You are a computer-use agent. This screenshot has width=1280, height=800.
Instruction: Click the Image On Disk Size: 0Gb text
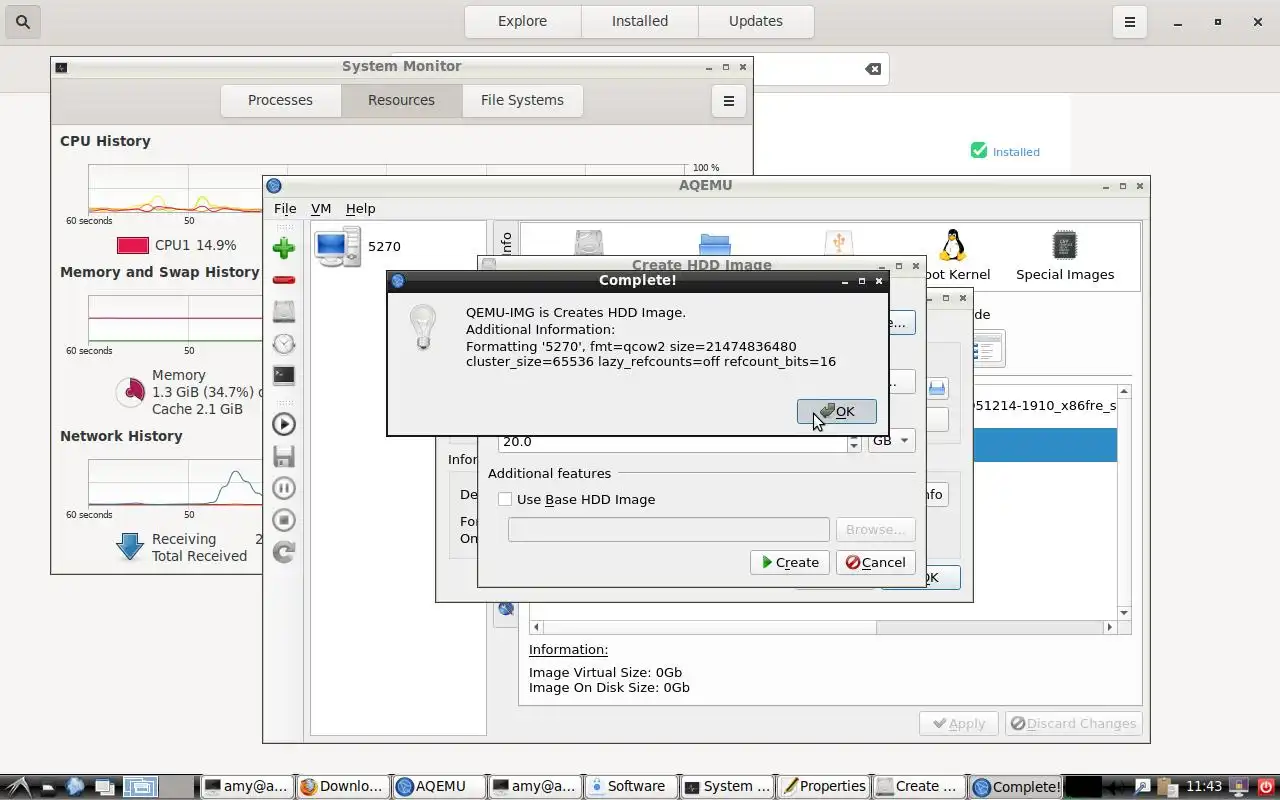[x=609, y=688]
